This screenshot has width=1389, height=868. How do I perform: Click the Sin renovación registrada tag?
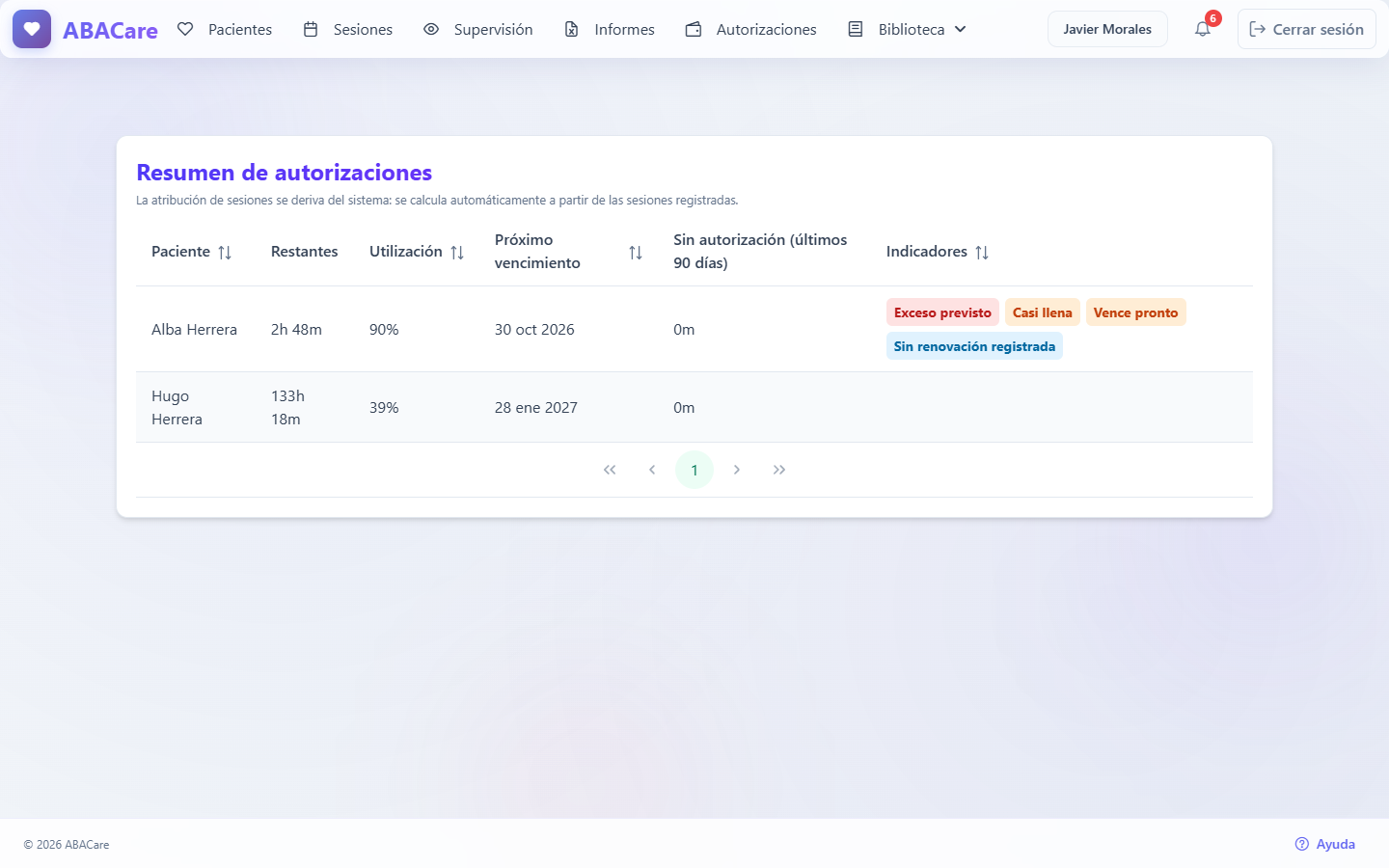pos(974,346)
